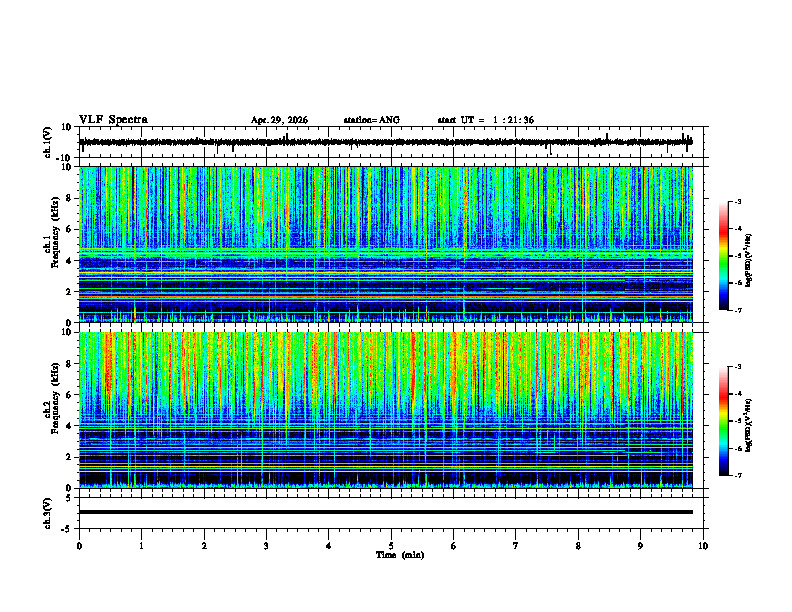Image resolution: width=792 pixels, height=612 pixels.
Task: Click the ch.1 voltage waveform trace
Action: [385, 142]
